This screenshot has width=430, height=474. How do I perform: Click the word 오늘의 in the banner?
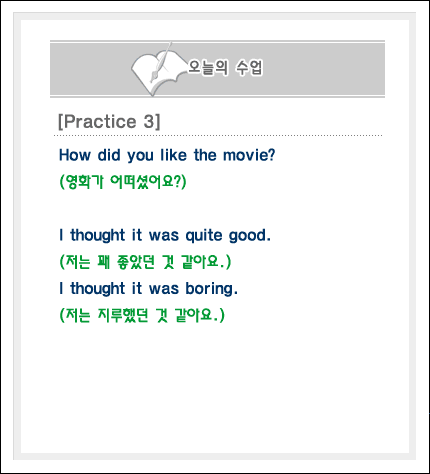click(208, 68)
